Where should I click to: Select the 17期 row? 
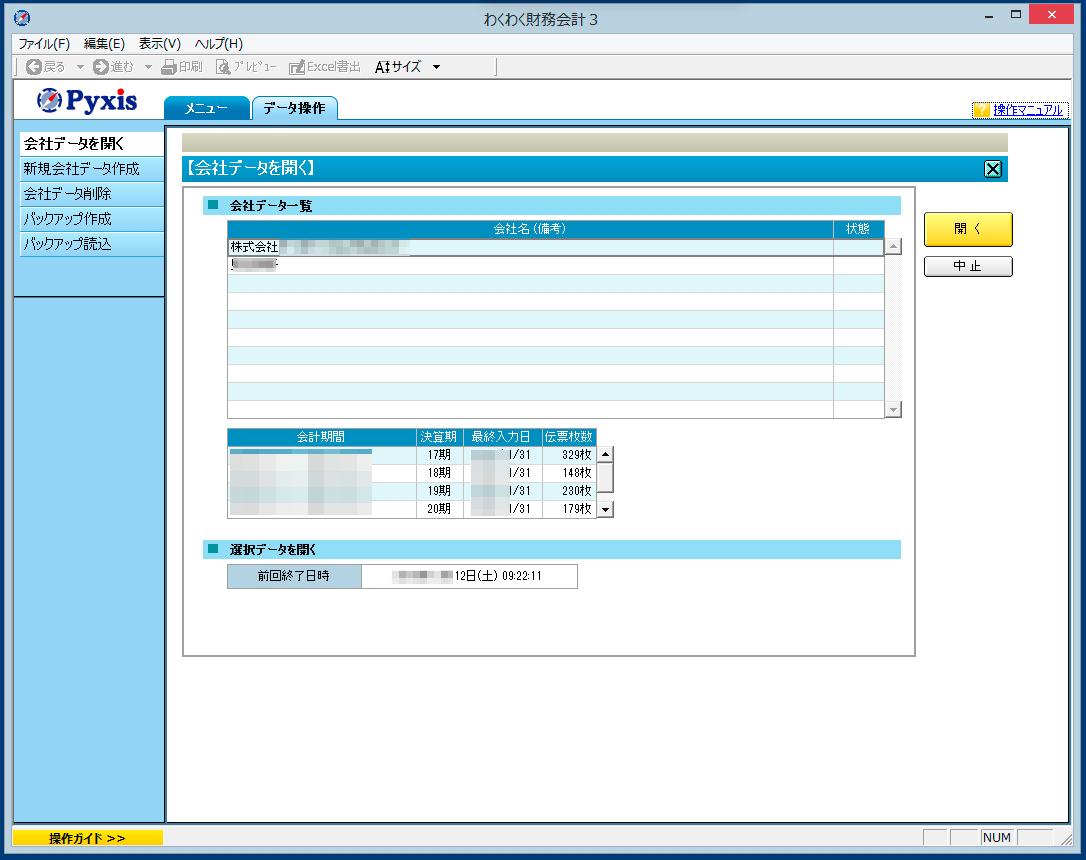tap(411, 455)
